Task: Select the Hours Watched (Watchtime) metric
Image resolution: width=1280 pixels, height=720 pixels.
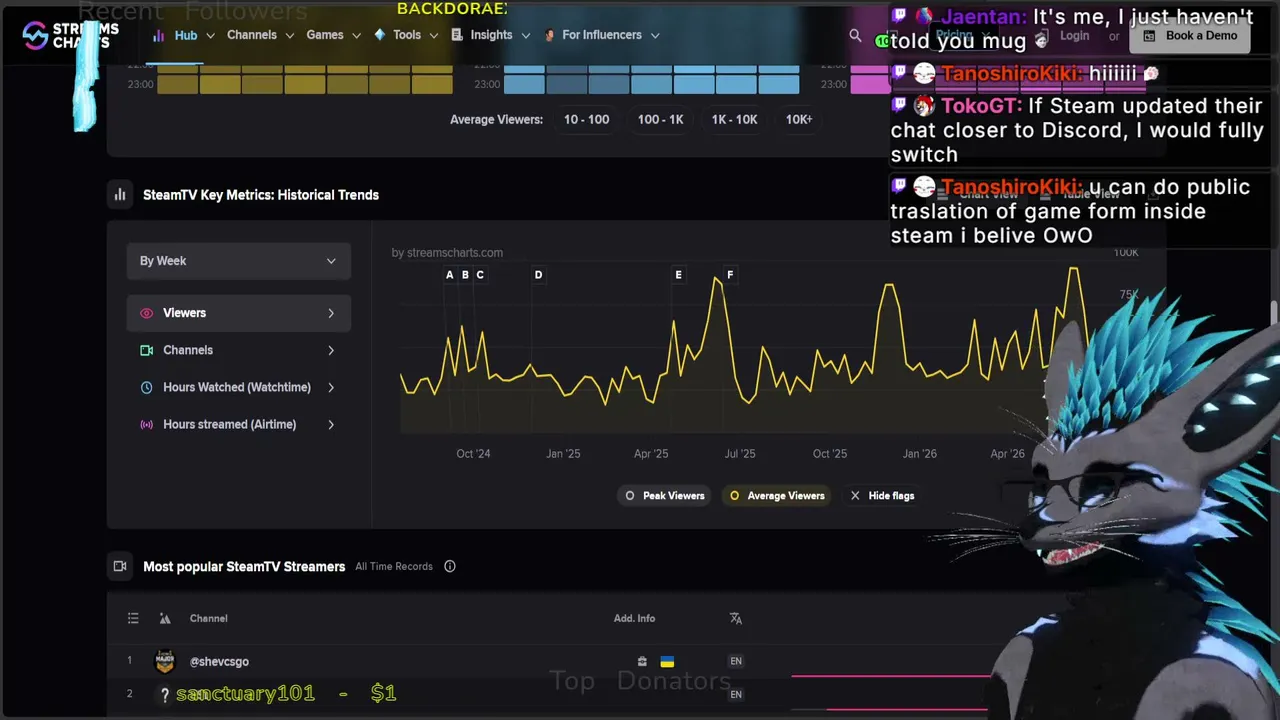Action: coord(238,387)
